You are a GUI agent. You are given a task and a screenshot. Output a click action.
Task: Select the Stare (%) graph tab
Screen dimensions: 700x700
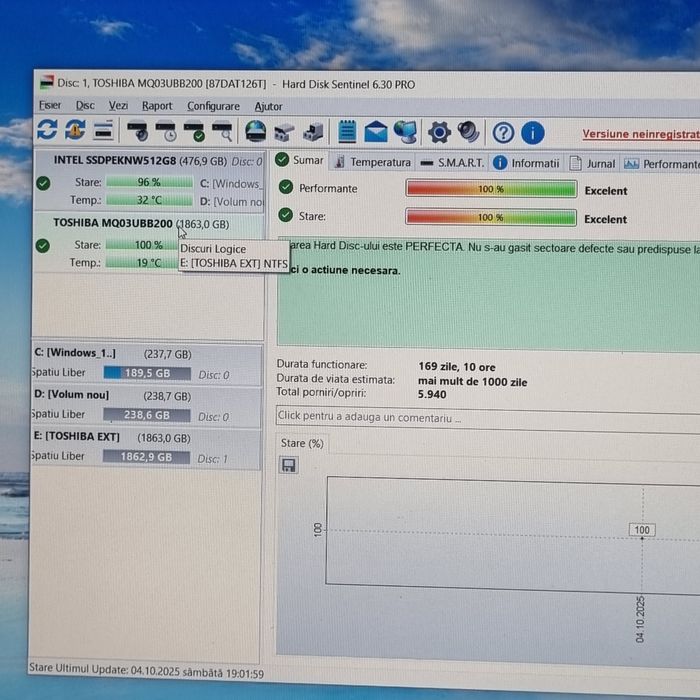click(302, 443)
